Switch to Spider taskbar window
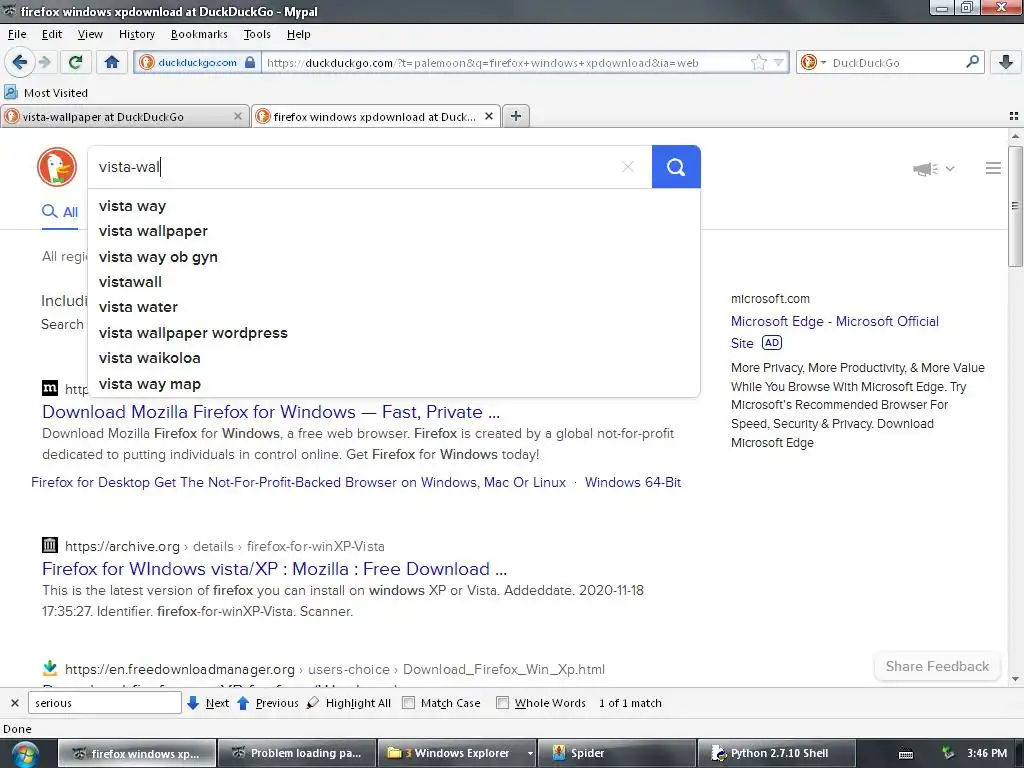This screenshot has width=1024, height=768. (x=616, y=753)
